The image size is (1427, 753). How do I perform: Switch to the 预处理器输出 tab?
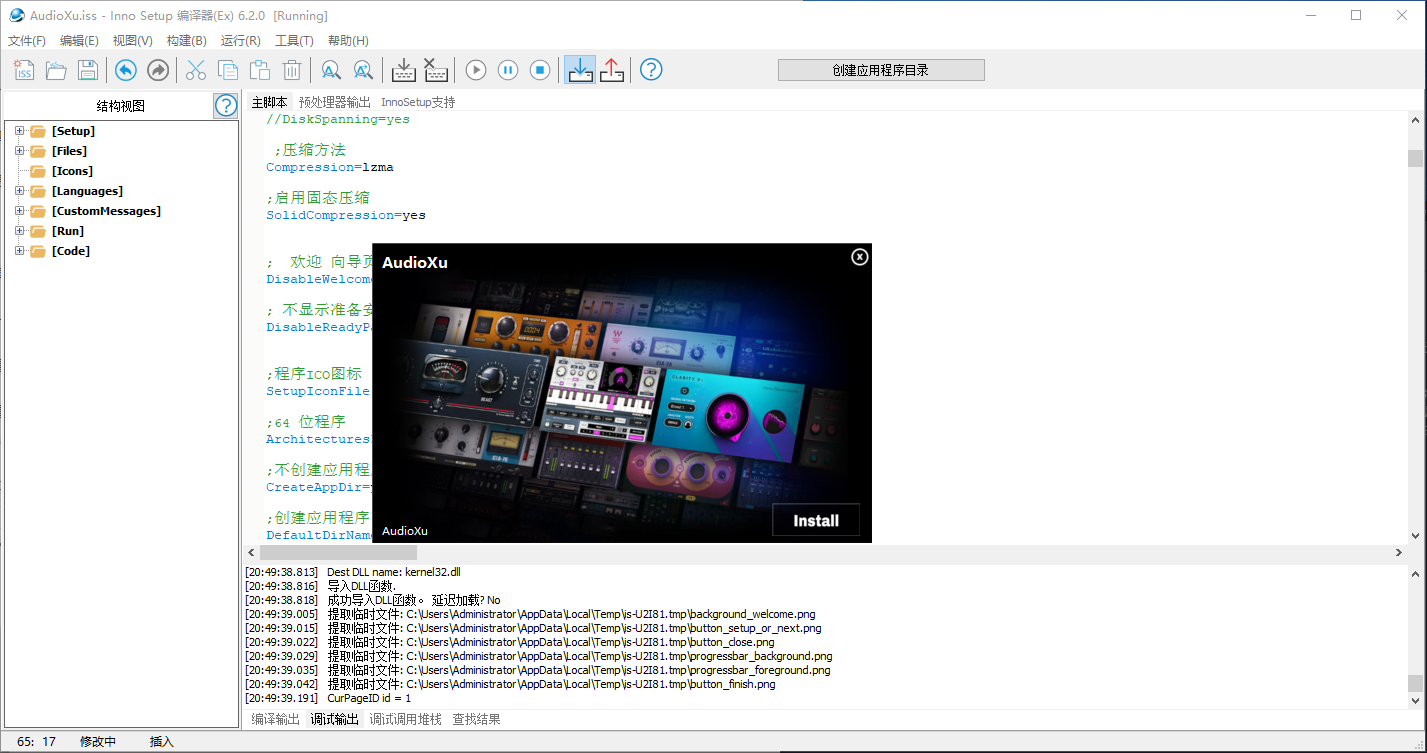(x=334, y=102)
